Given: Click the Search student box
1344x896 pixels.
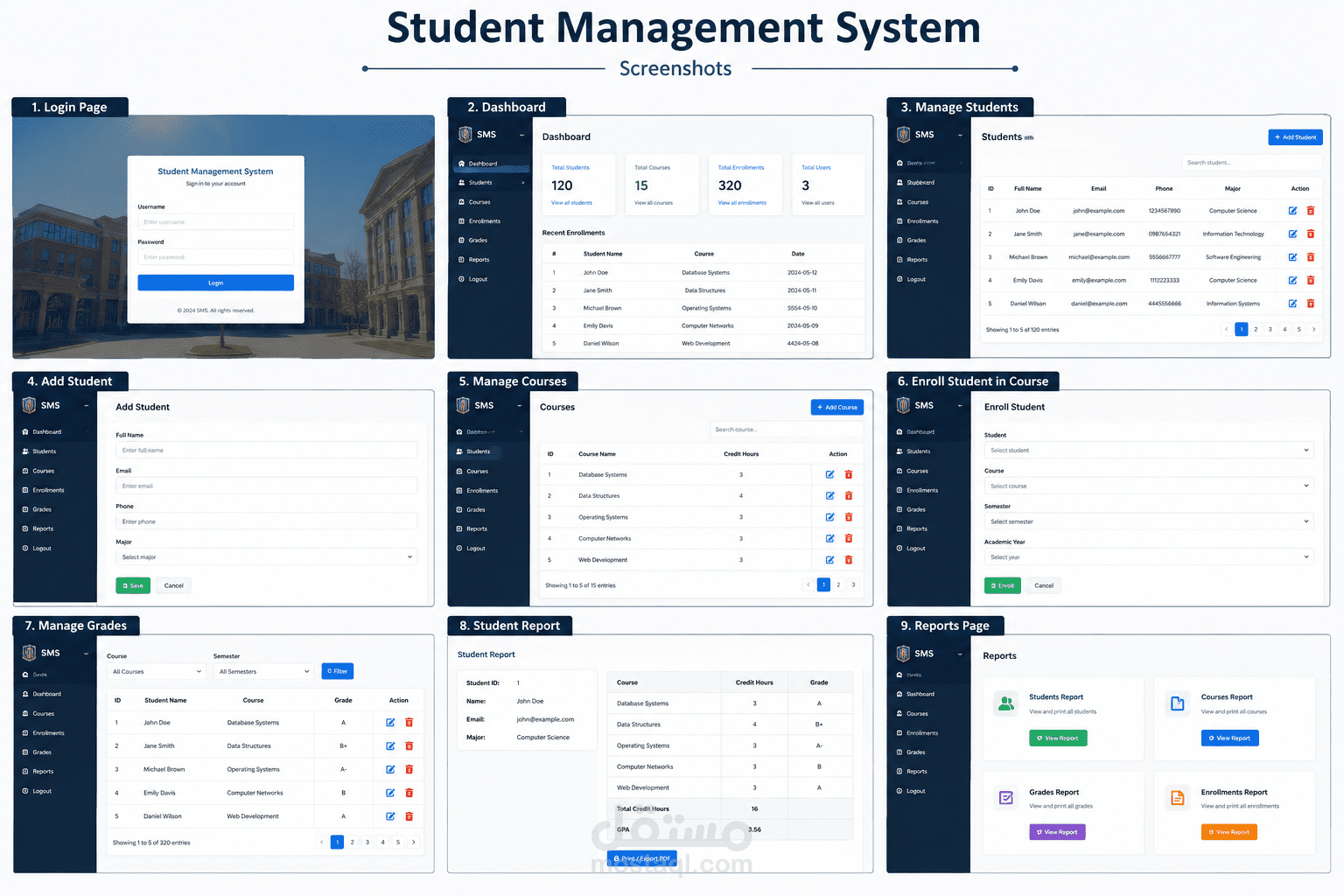Looking at the screenshot, I should coord(1252,163).
